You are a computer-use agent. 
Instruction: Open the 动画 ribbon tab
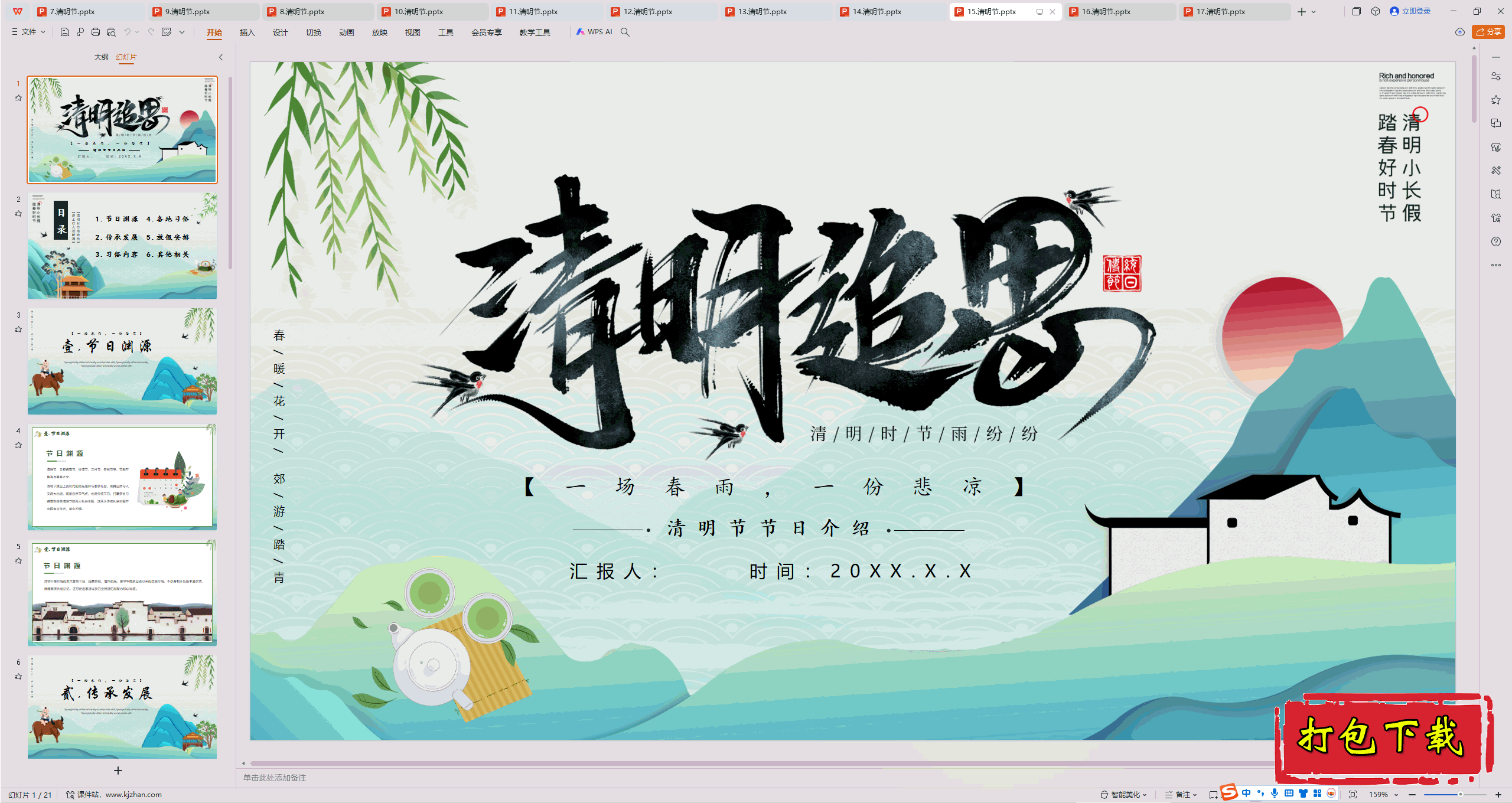pos(347,32)
